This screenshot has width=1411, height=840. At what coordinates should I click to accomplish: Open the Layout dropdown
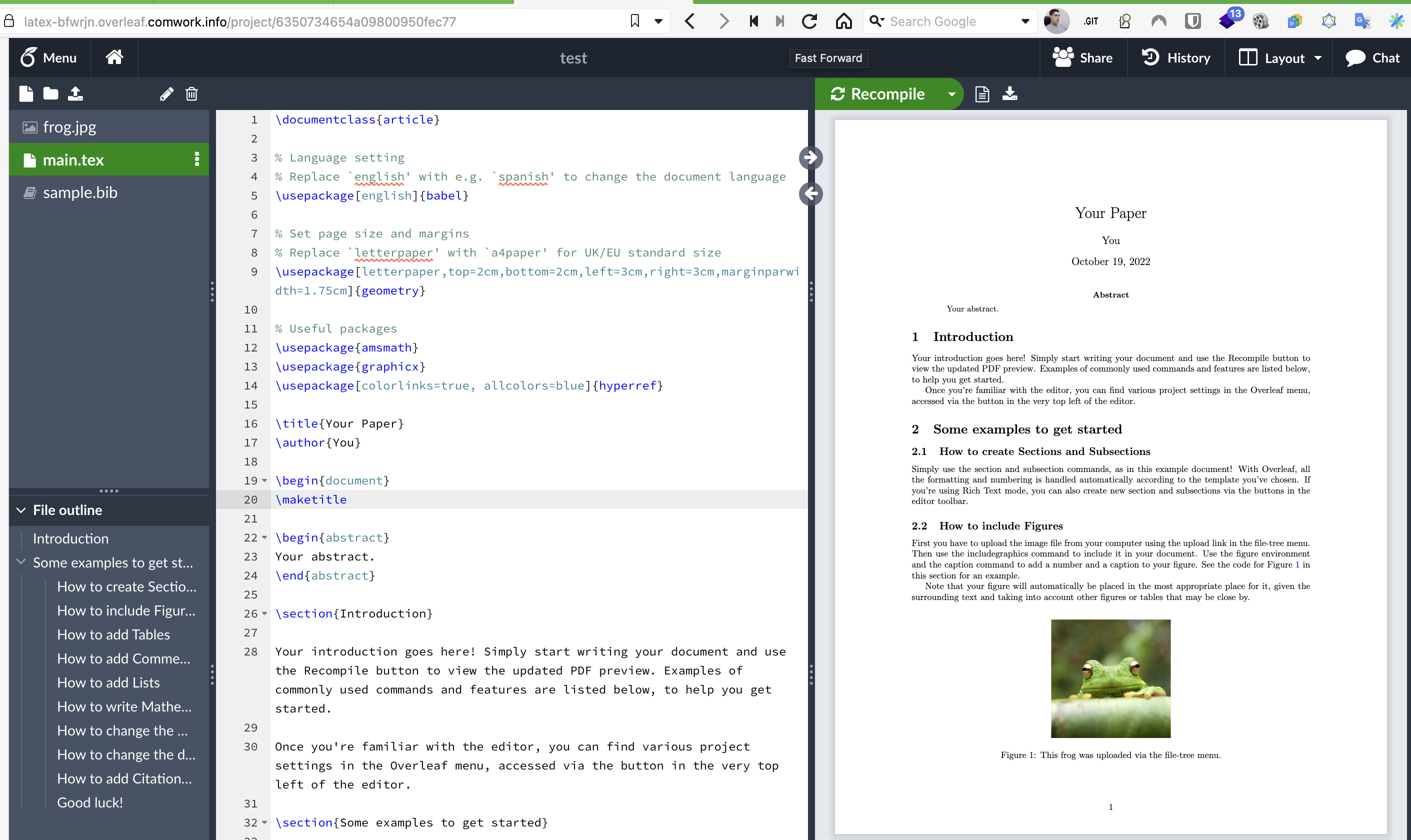[1279, 57]
